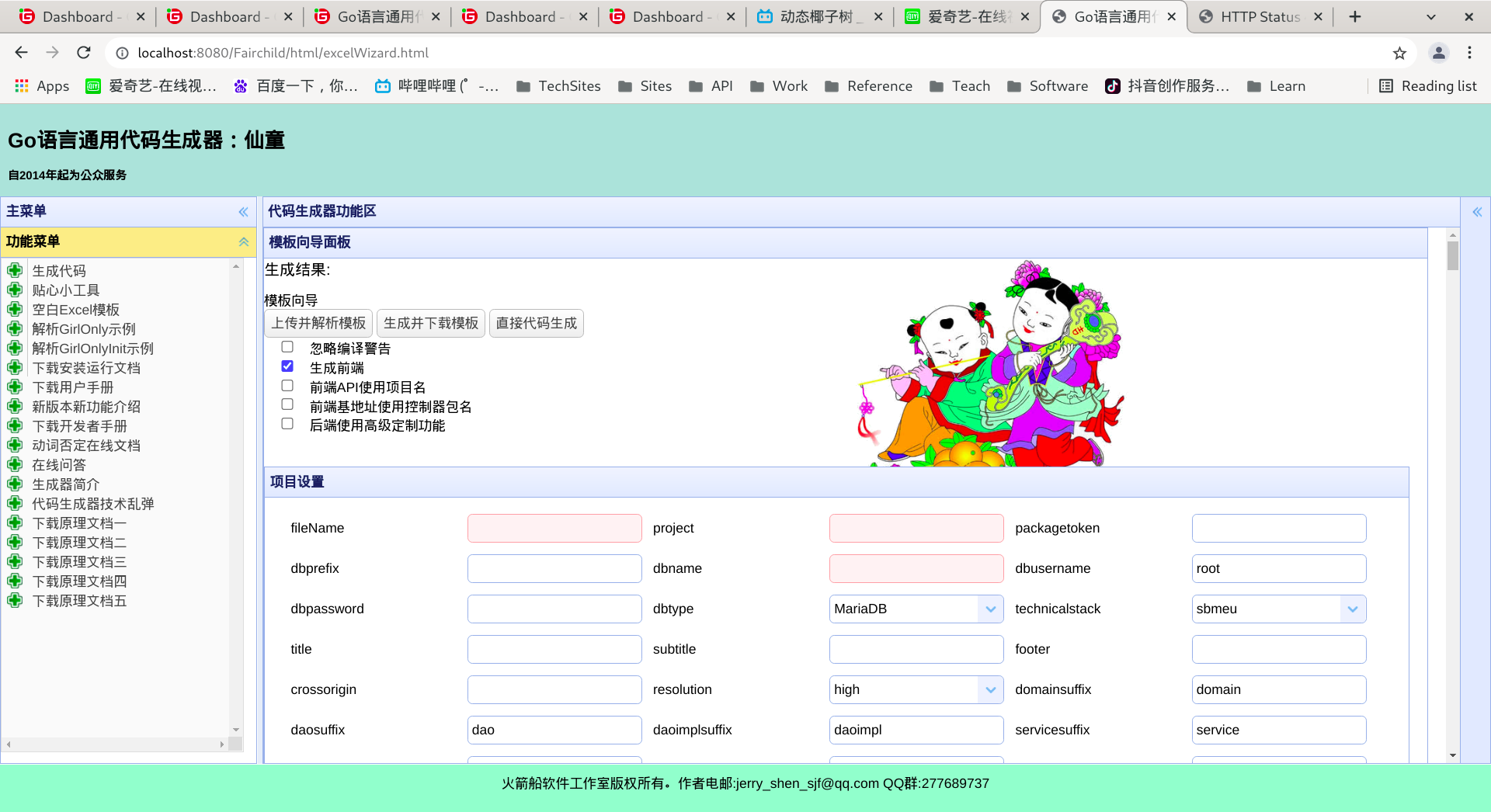
Task: Enable the 忽略编译警告 checkbox
Action: 287,347
